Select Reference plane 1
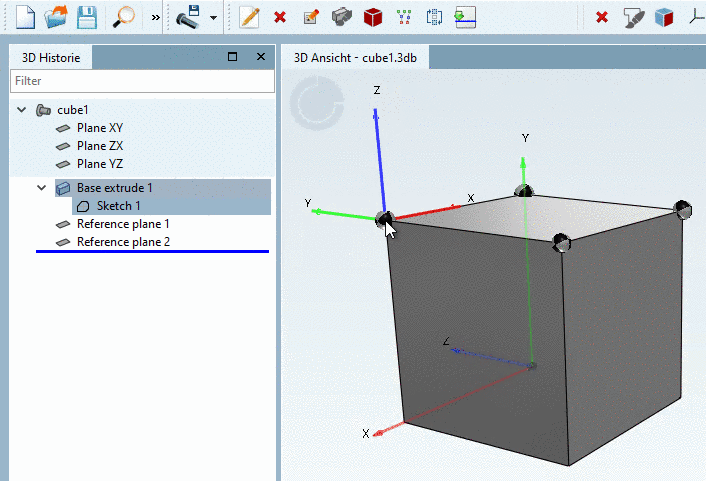Viewport: 706px width, 481px height. tap(123, 224)
